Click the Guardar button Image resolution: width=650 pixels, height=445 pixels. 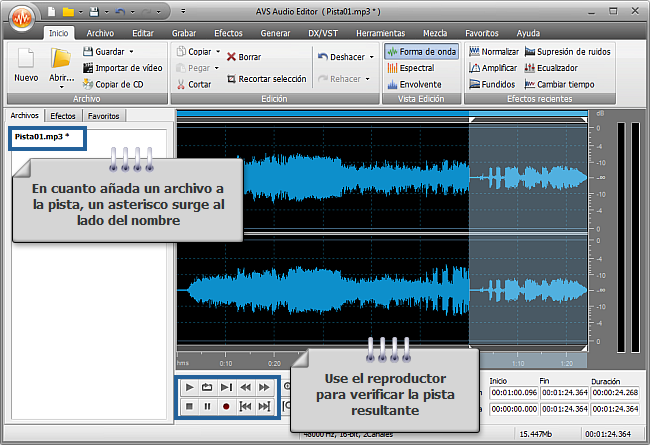[104, 52]
